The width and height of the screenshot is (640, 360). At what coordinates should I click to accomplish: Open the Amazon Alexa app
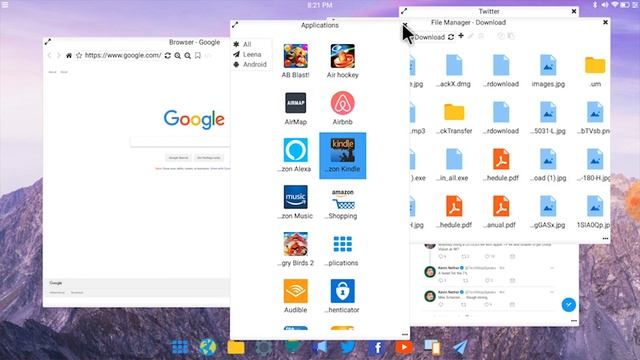[x=296, y=155]
